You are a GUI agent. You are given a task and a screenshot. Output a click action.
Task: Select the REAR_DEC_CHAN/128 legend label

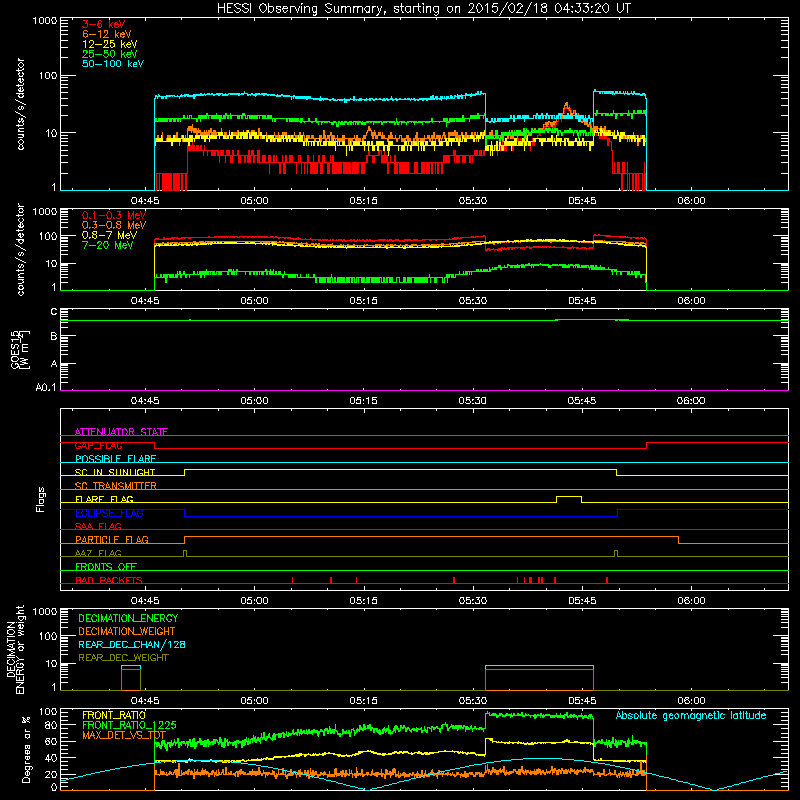point(132,645)
